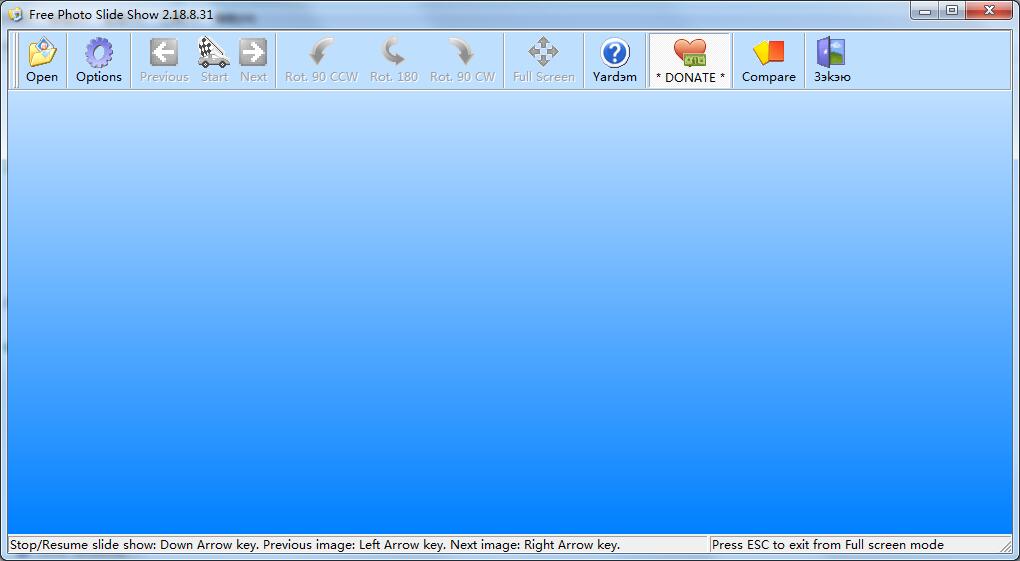This screenshot has width=1020, height=561.
Task: Rotate image 90 CW
Action: [463, 61]
